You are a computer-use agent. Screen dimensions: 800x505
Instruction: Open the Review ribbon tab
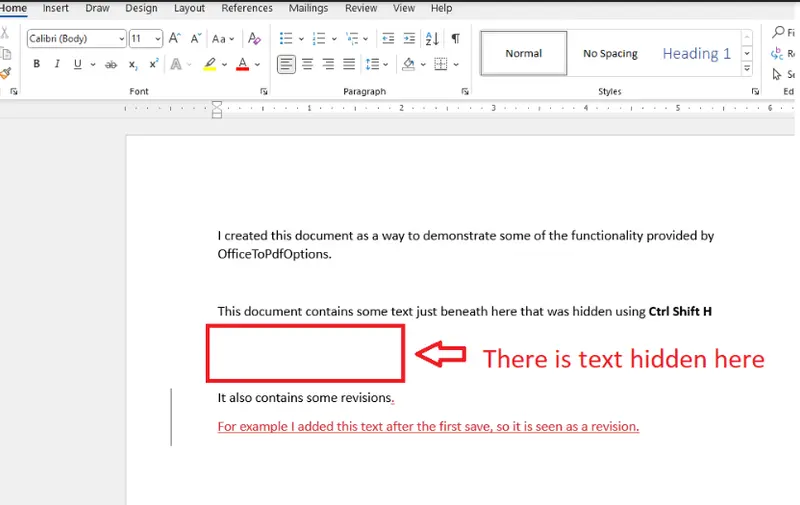pos(361,8)
